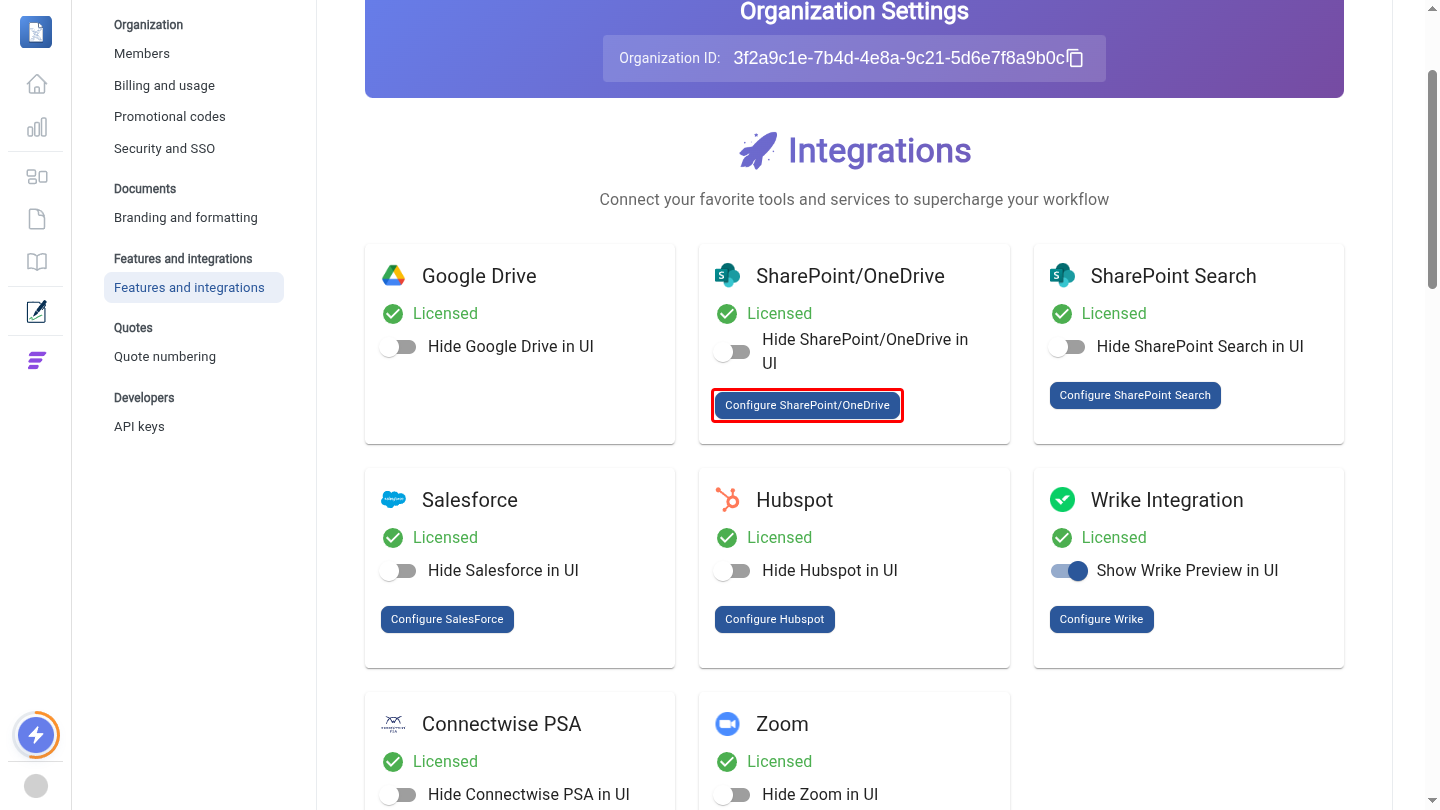The height and width of the screenshot is (810, 1440).
Task: Click Configure SharePoint/OneDrive button
Action: pos(807,405)
